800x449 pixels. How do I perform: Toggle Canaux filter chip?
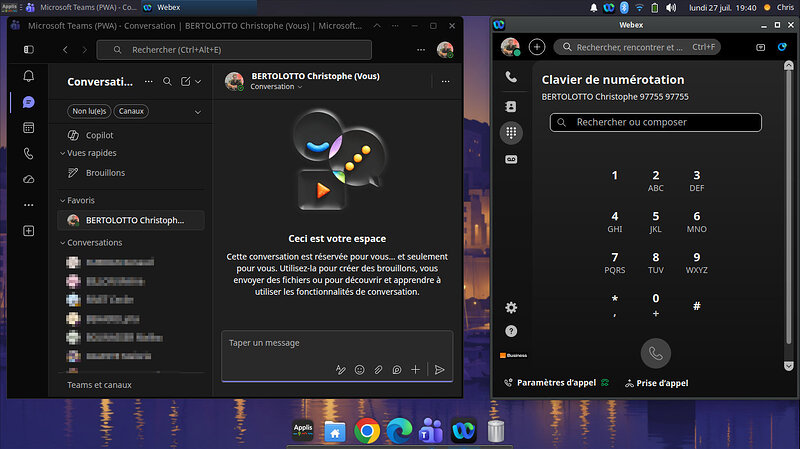coord(131,111)
